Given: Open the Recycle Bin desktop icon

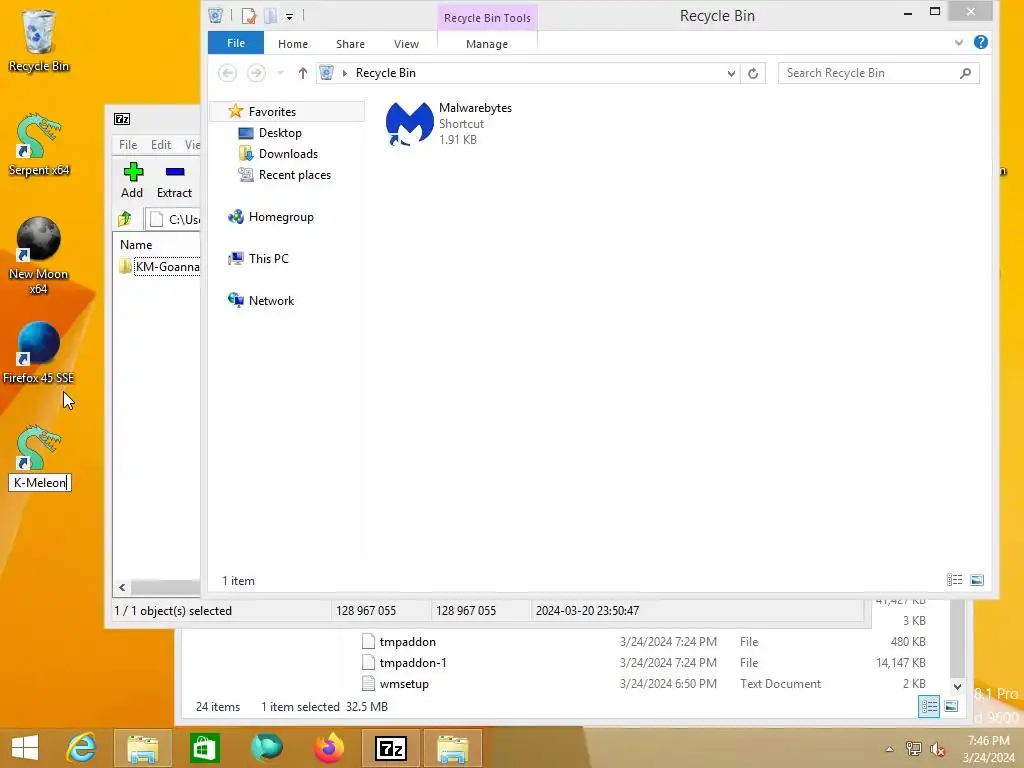Looking at the screenshot, I should pyautogui.click(x=39, y=40).
